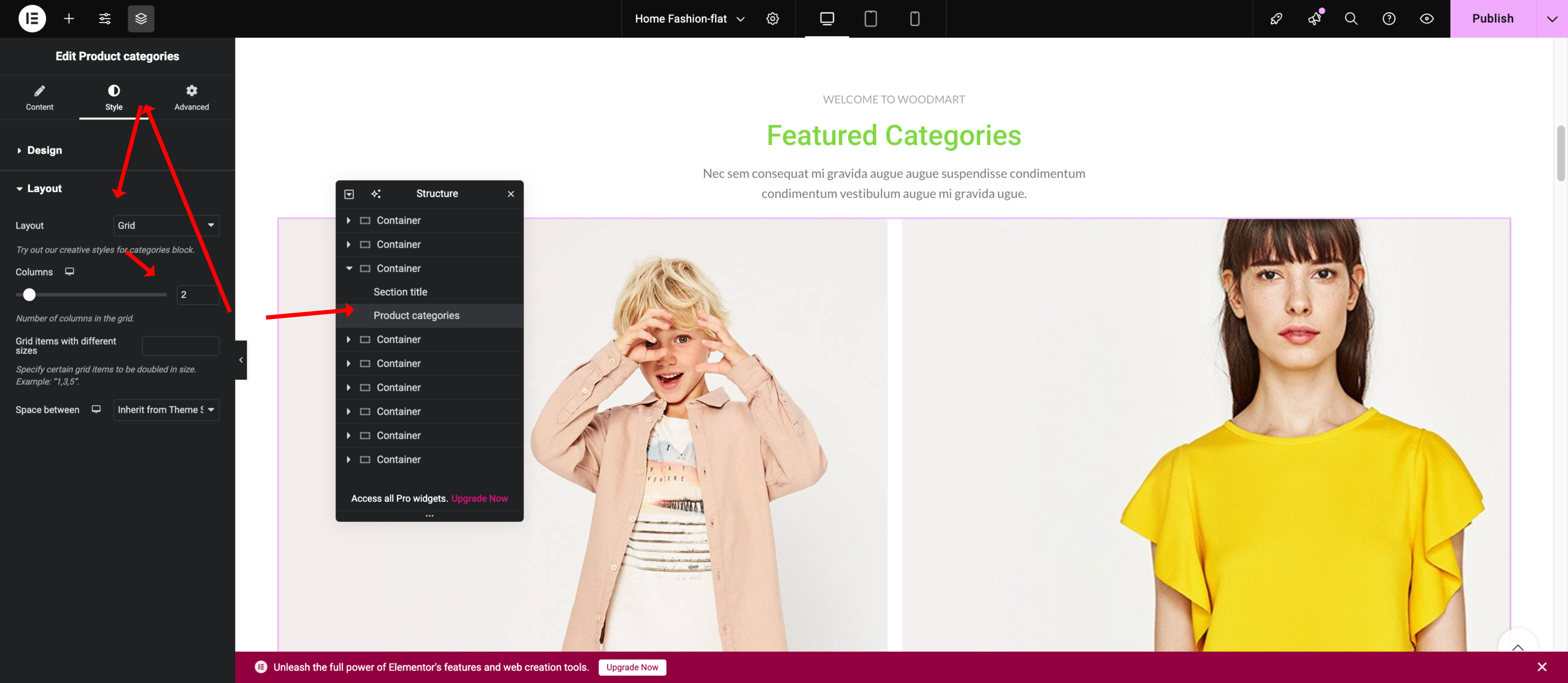Click the Add Element plus icon
The height and width of the screenshot is (683, 1568).
tap(69, 18)
